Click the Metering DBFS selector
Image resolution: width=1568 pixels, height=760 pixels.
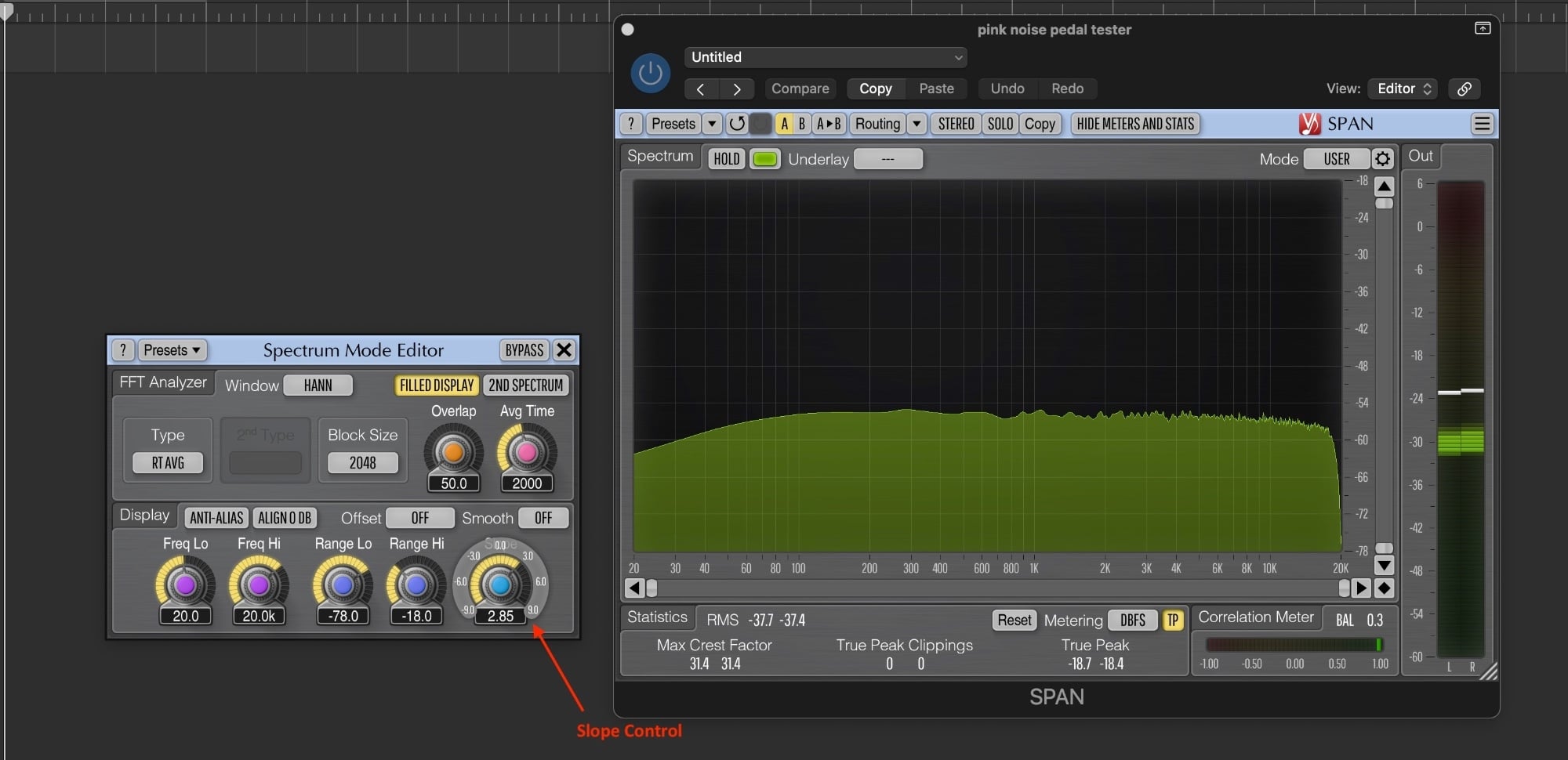(1133, 621)
